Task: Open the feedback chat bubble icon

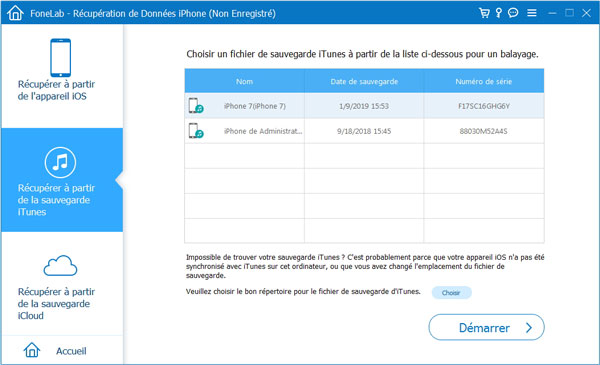Action: (x=513, y=13)
